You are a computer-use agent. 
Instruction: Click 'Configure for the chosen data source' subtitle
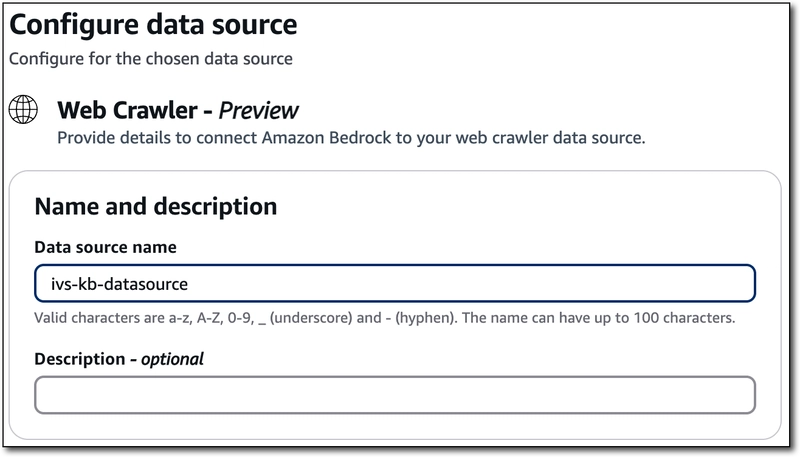coord(151,59)
